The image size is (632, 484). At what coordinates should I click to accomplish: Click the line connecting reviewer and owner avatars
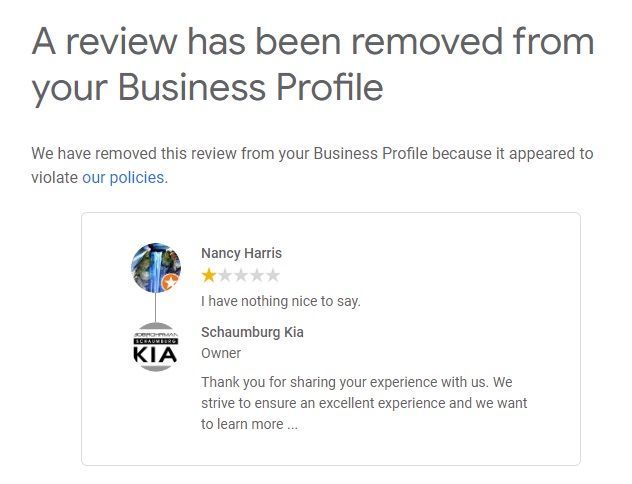(156, 308)
